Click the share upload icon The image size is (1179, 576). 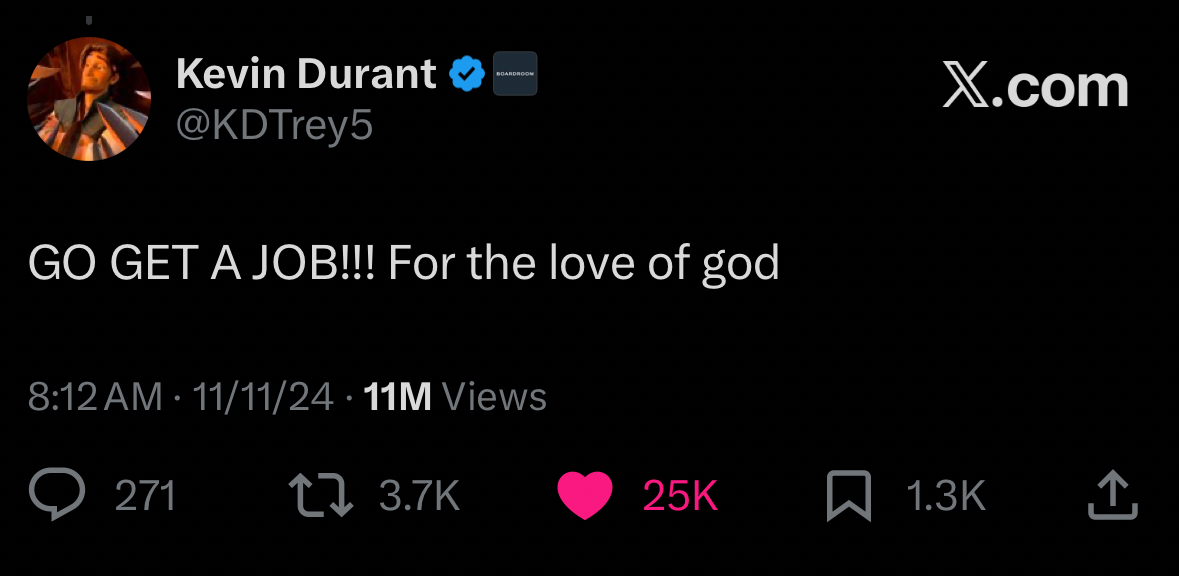coord(1112,495)
